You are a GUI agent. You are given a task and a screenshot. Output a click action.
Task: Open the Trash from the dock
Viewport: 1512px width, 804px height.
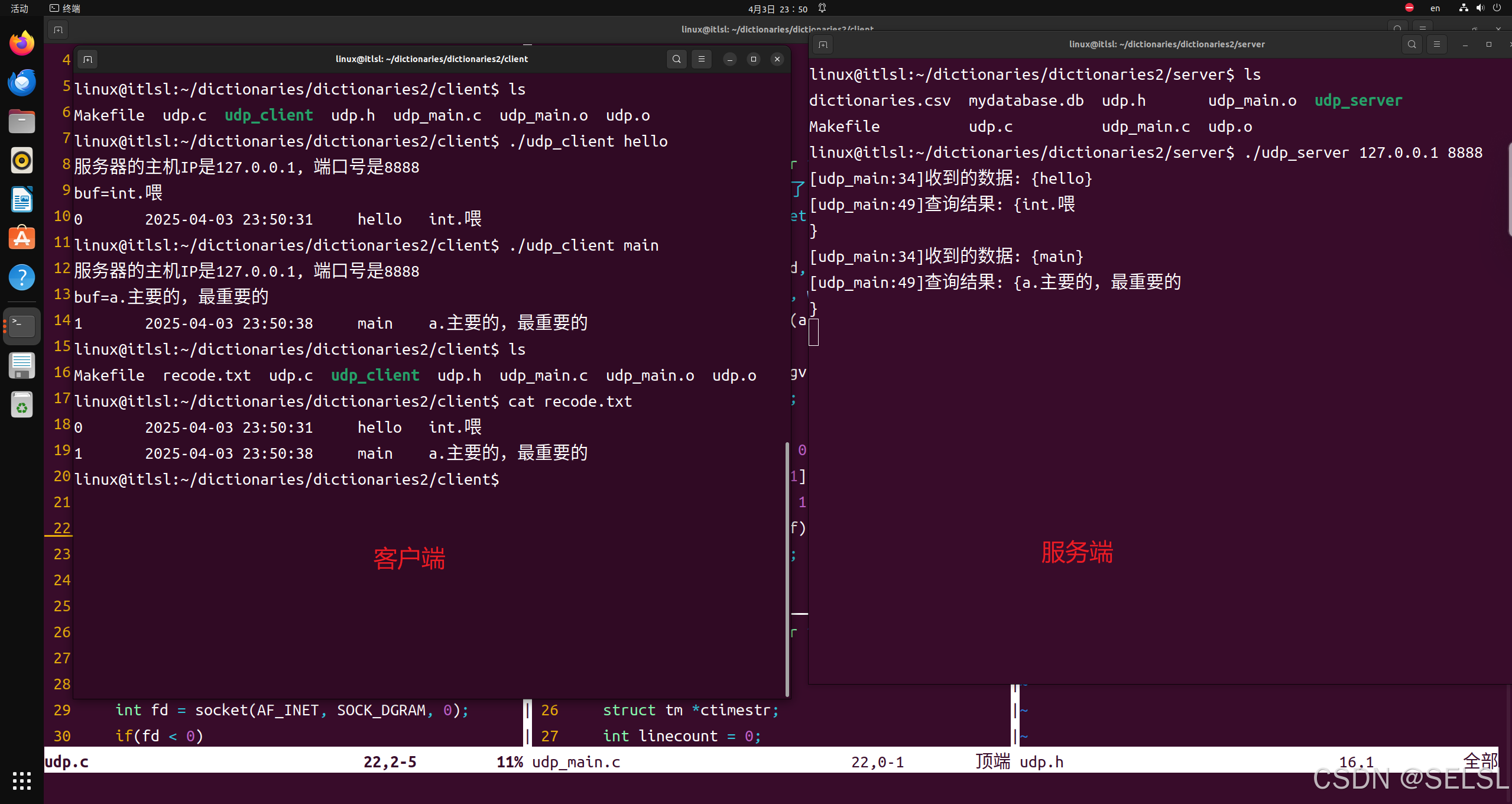(x=21, y=404)
